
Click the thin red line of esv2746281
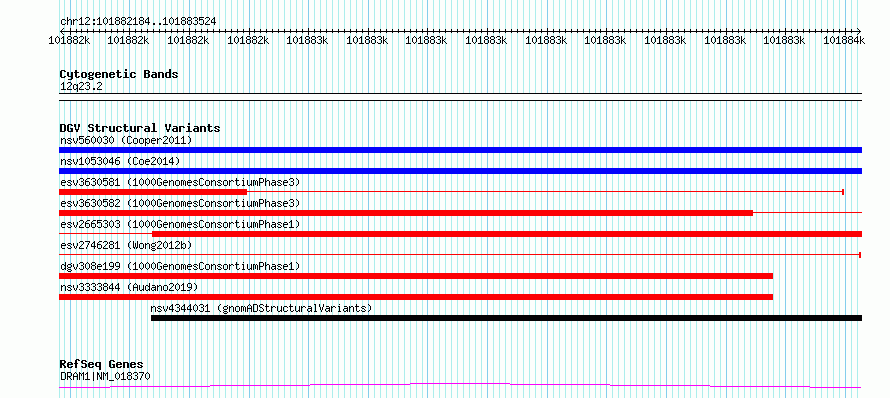point(460,255)
